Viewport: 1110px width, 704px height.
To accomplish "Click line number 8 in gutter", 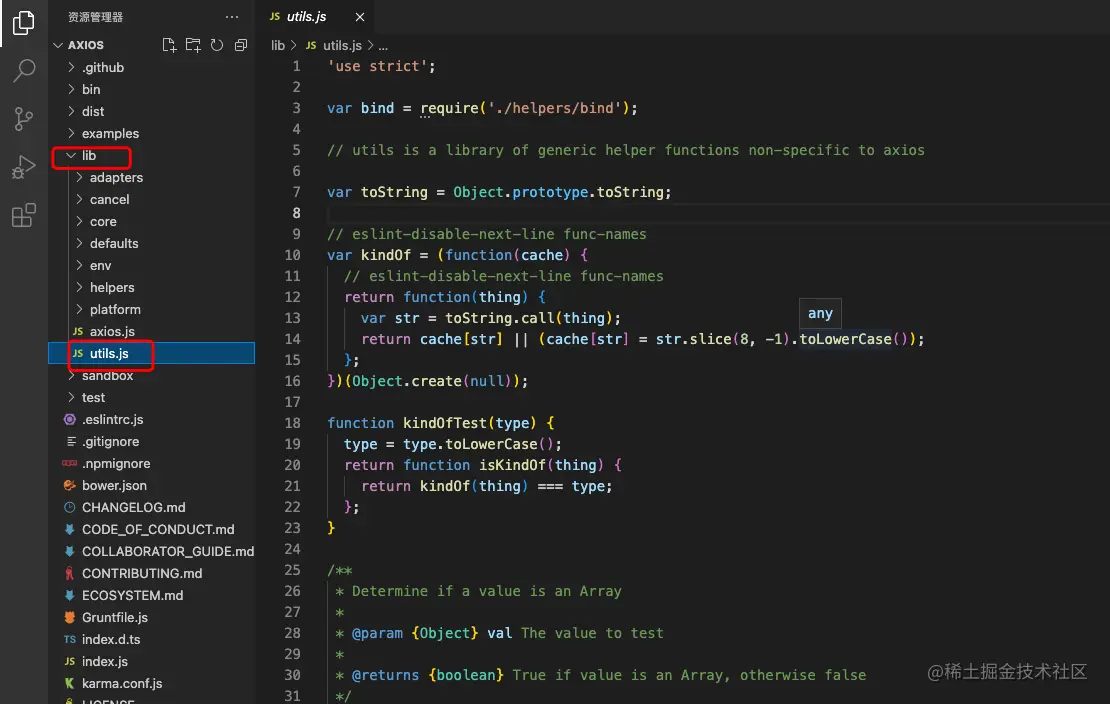I will 296,212.
